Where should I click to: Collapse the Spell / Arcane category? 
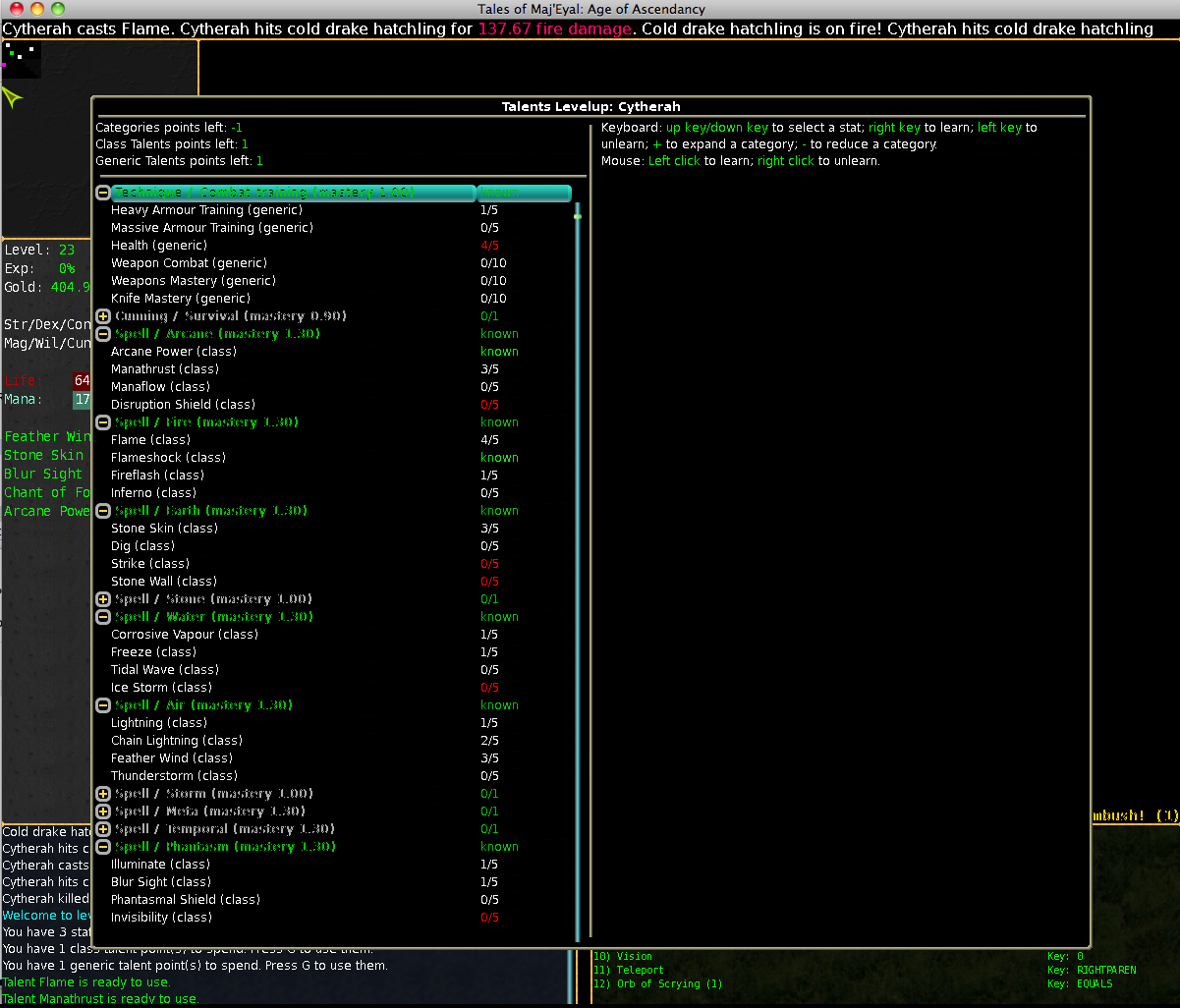click(x=103, y=334)
